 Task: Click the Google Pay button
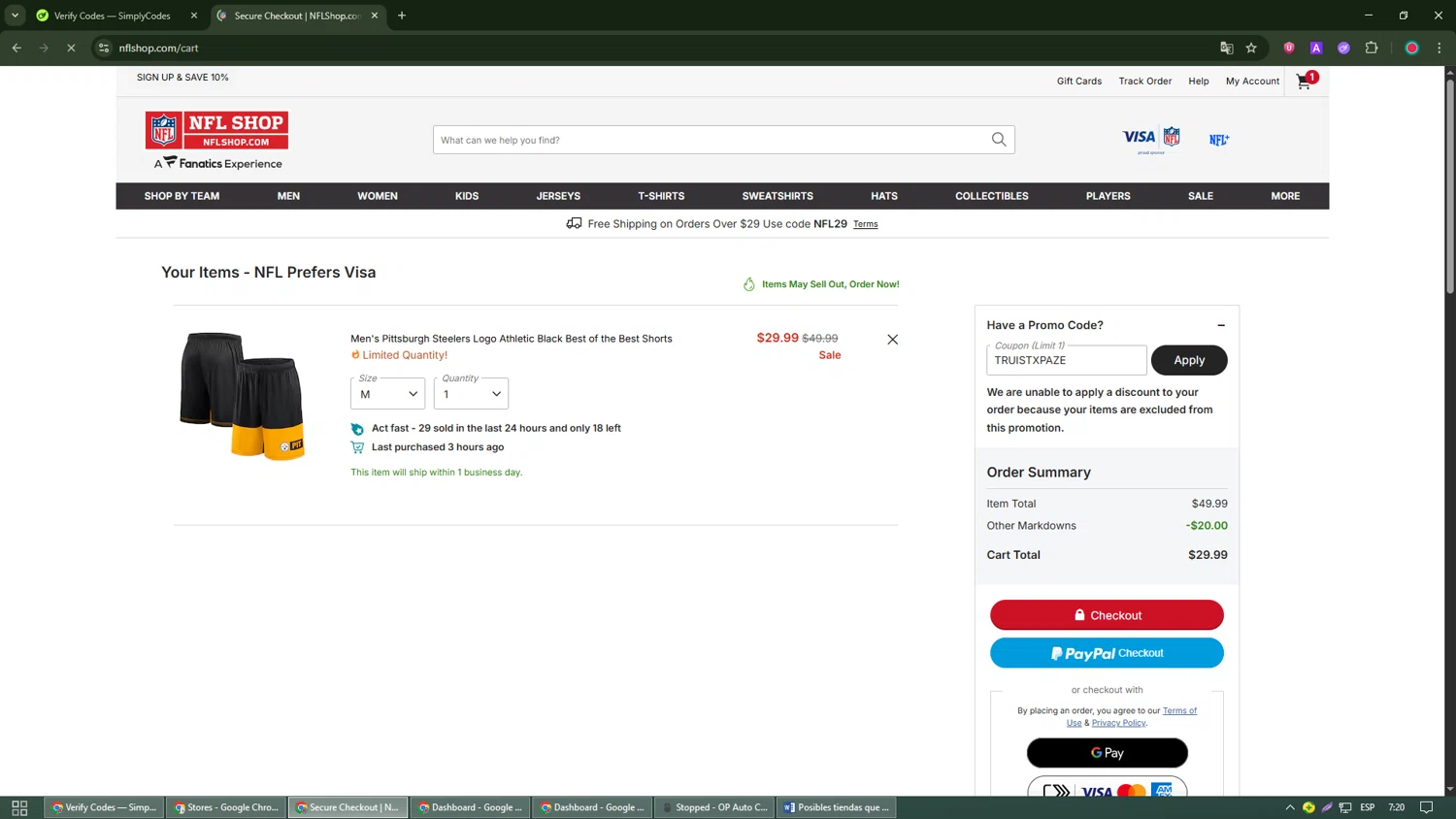(1107, 753)
